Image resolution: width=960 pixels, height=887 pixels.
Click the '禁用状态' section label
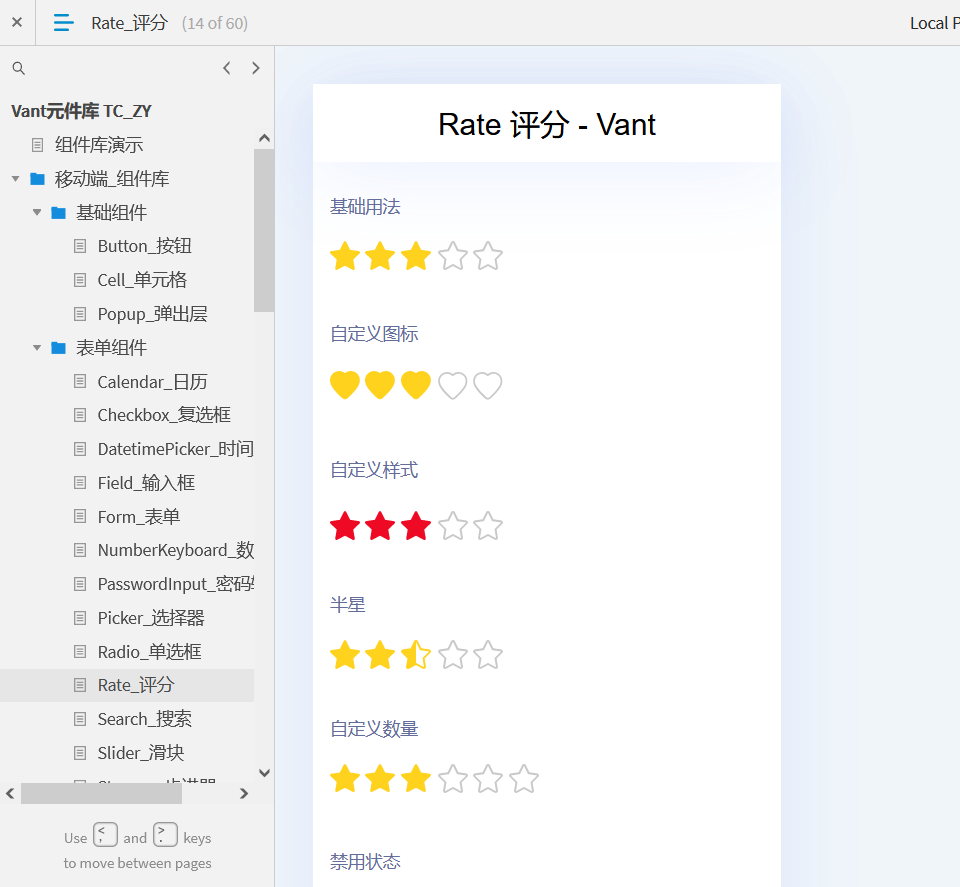(366, 862)
